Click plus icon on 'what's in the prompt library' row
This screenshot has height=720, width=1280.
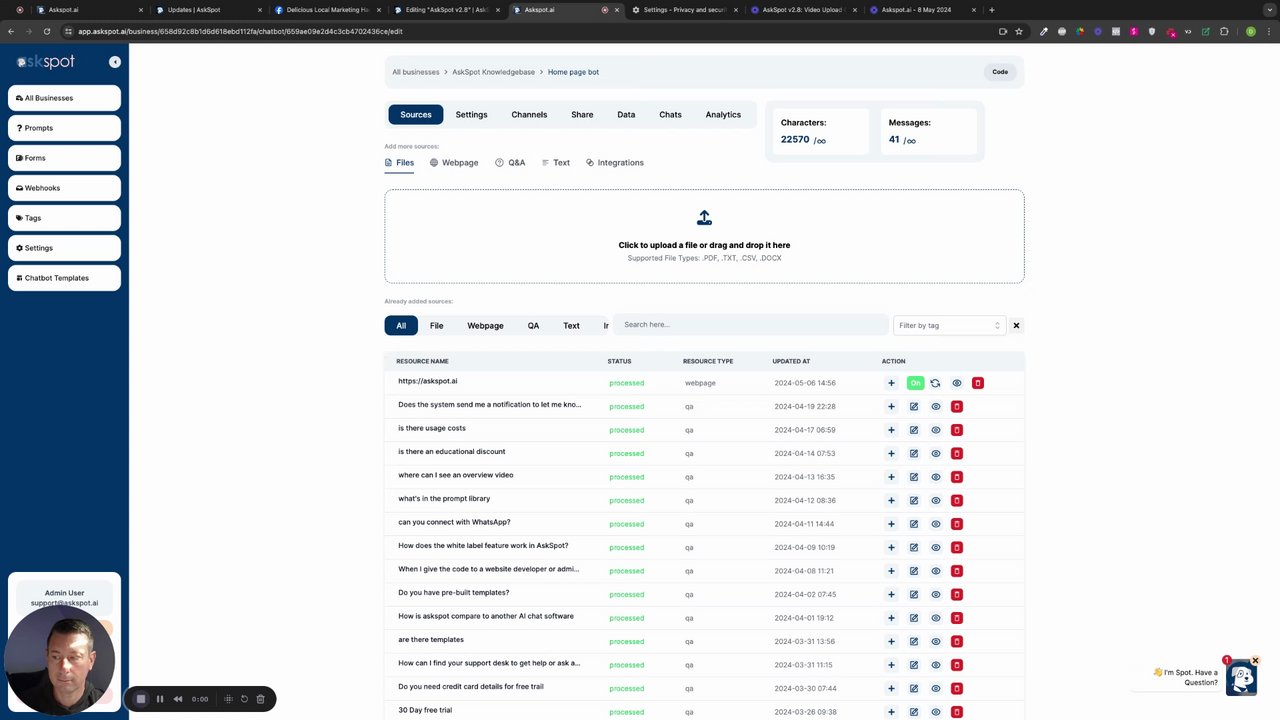[891, 500]
